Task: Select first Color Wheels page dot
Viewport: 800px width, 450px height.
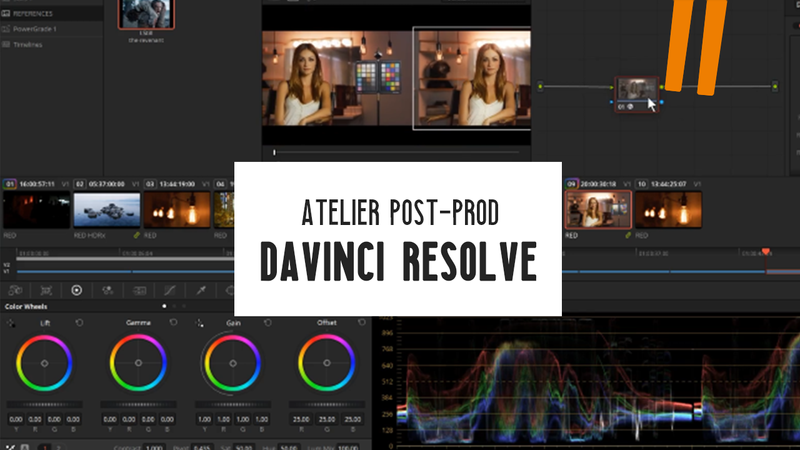Action: pos(164,306)
